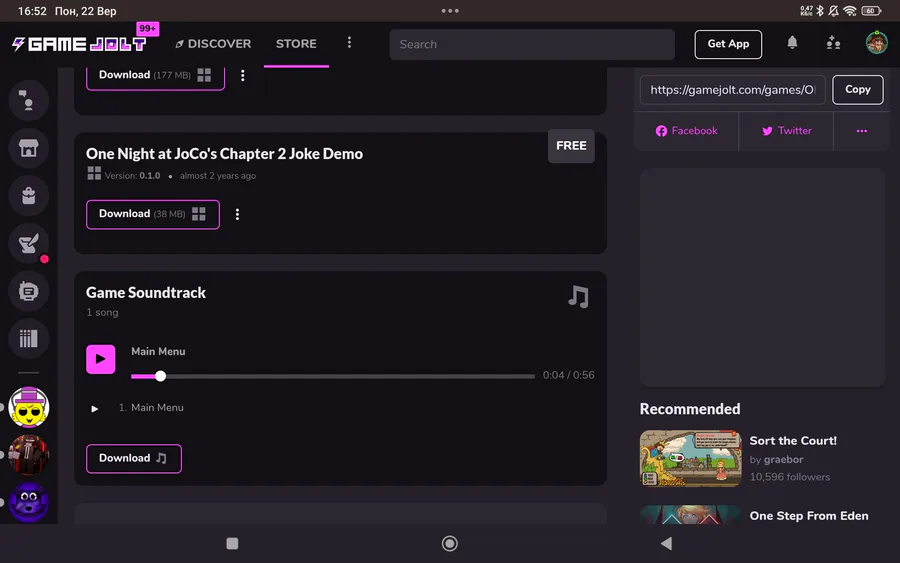
Task: Open the sidebar chat icon
Action: click(28, 100)
